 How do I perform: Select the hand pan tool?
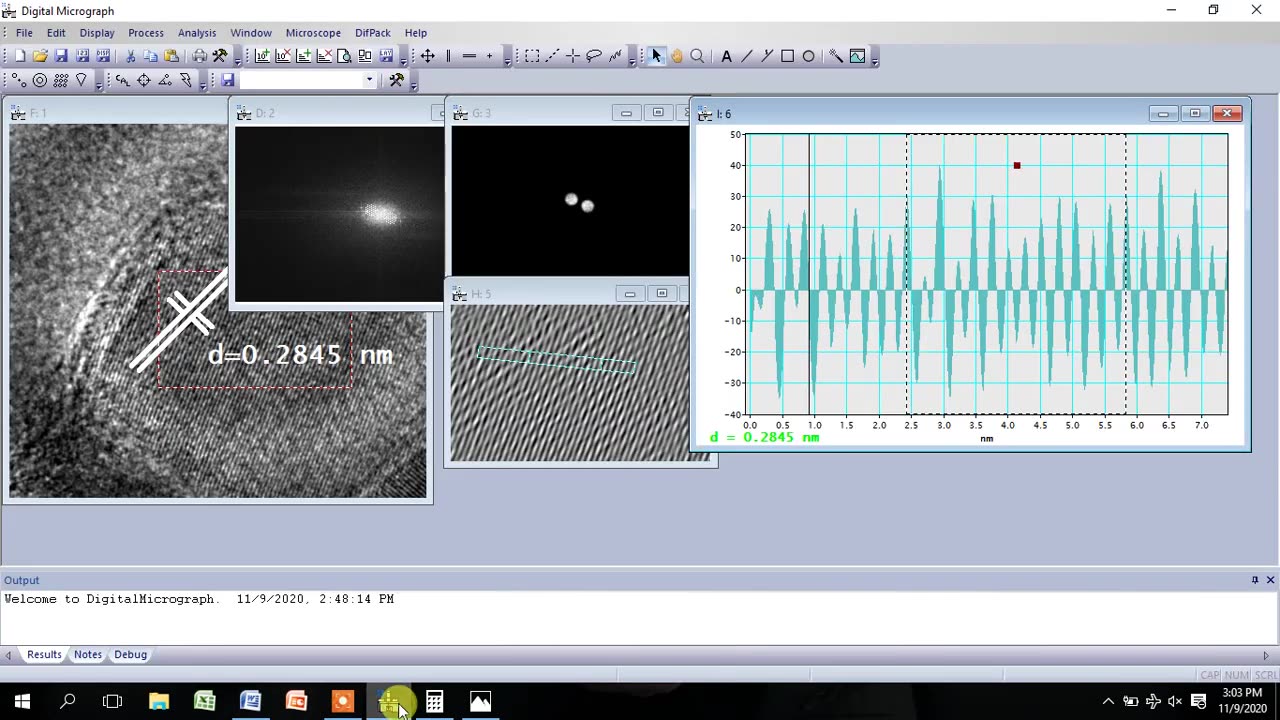677,56
